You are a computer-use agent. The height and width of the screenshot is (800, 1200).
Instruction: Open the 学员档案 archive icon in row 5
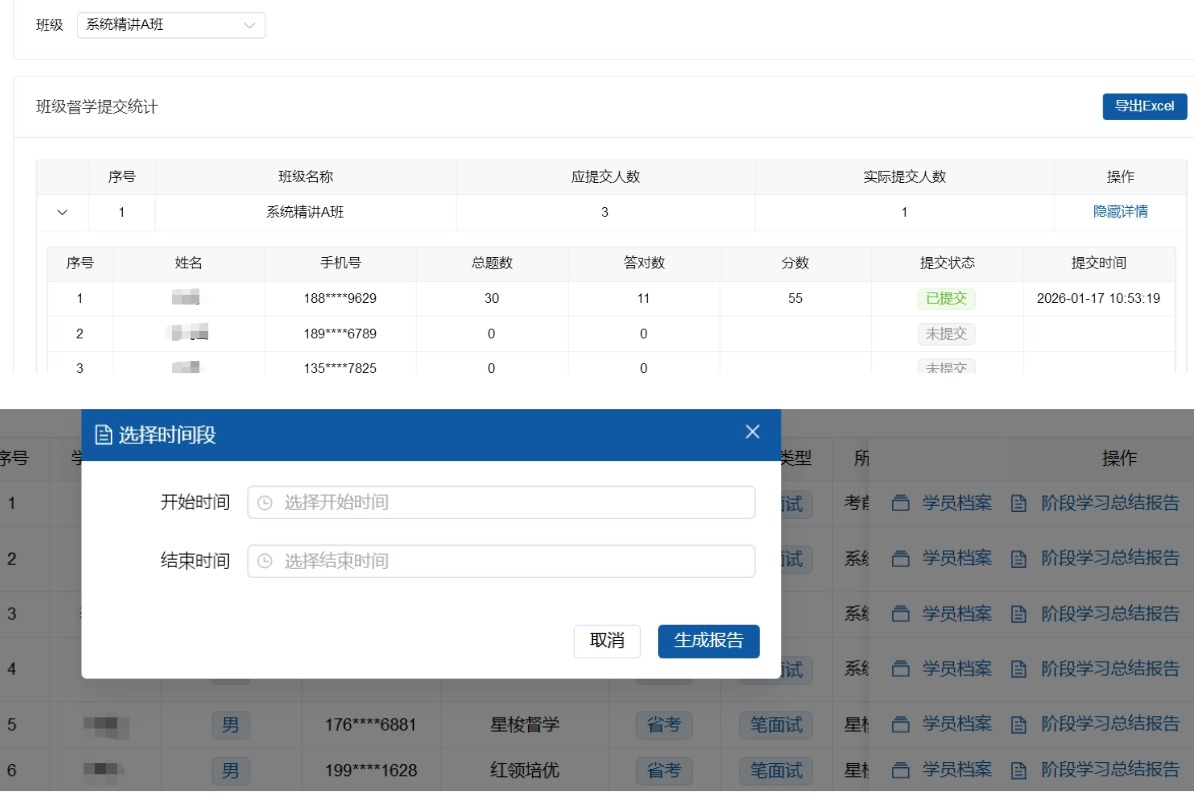tap(901, 725)
